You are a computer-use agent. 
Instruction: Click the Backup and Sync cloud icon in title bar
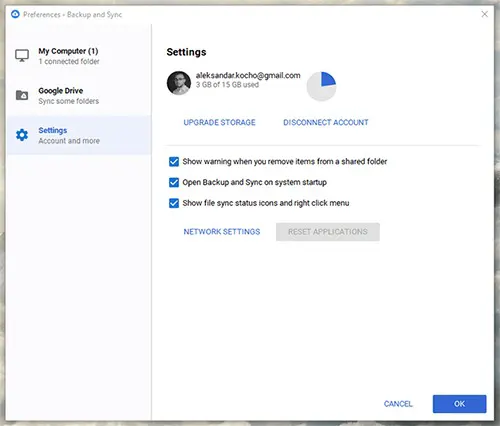15,14
